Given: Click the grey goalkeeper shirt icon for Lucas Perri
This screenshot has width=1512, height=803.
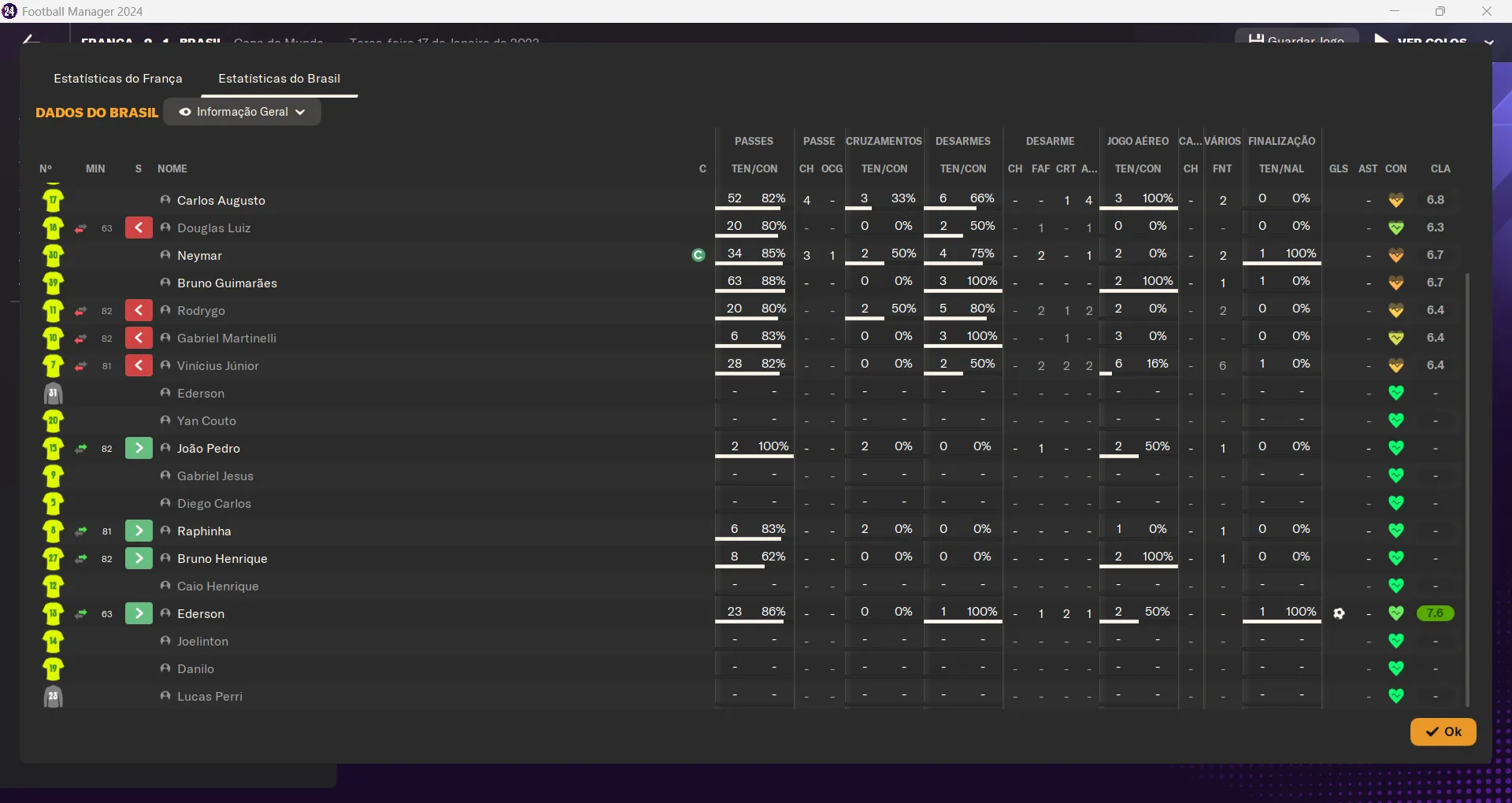Looking at the screenshot, I should pos(54,697).
